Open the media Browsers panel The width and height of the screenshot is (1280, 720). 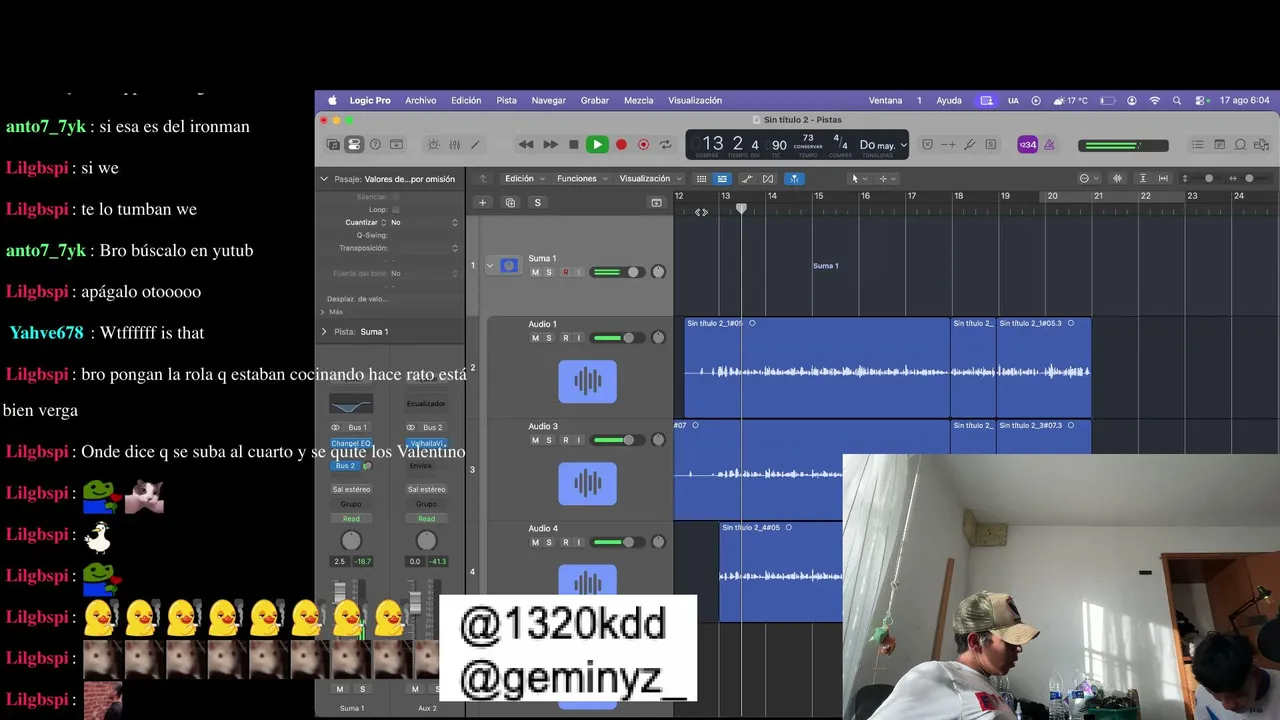coord(1261,145)
